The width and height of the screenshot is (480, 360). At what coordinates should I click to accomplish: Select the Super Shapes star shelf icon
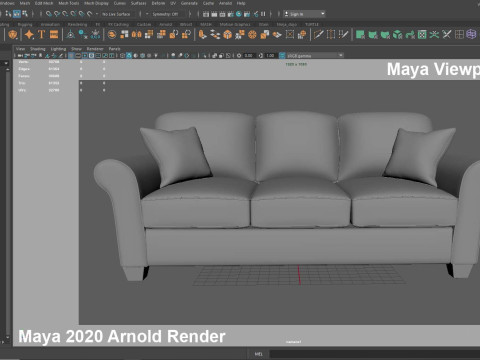coord(29,34)
